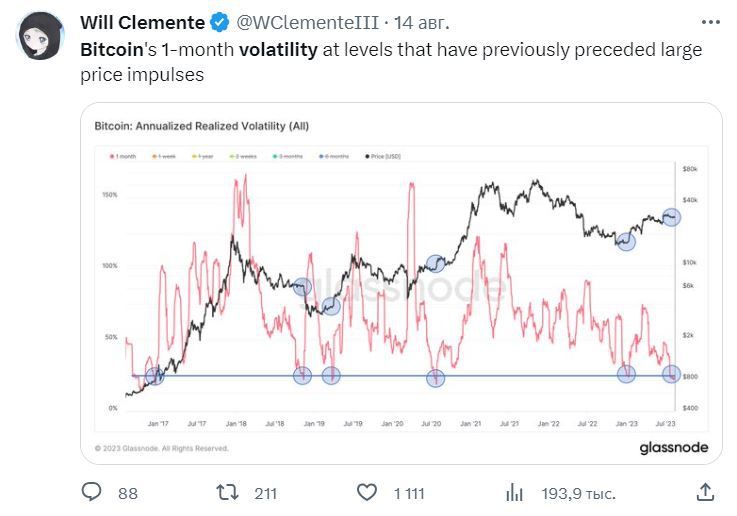The image size is (737, 516).
Task: Toggle the 1 week legend series
Action: [164, 156]
